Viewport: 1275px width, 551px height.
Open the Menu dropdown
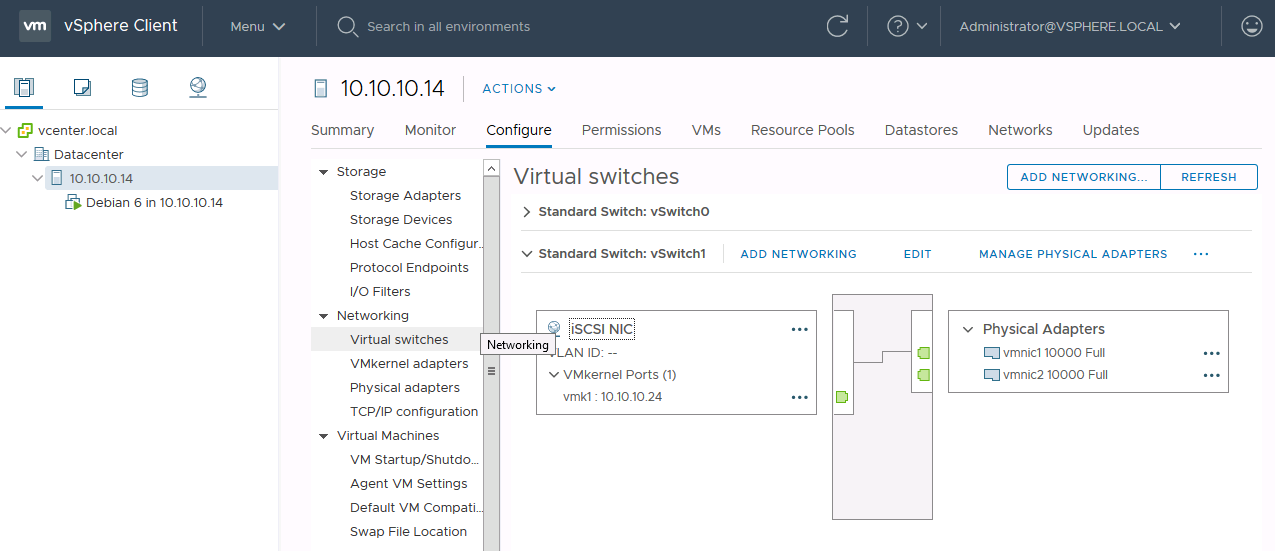[x=258, y=26]
